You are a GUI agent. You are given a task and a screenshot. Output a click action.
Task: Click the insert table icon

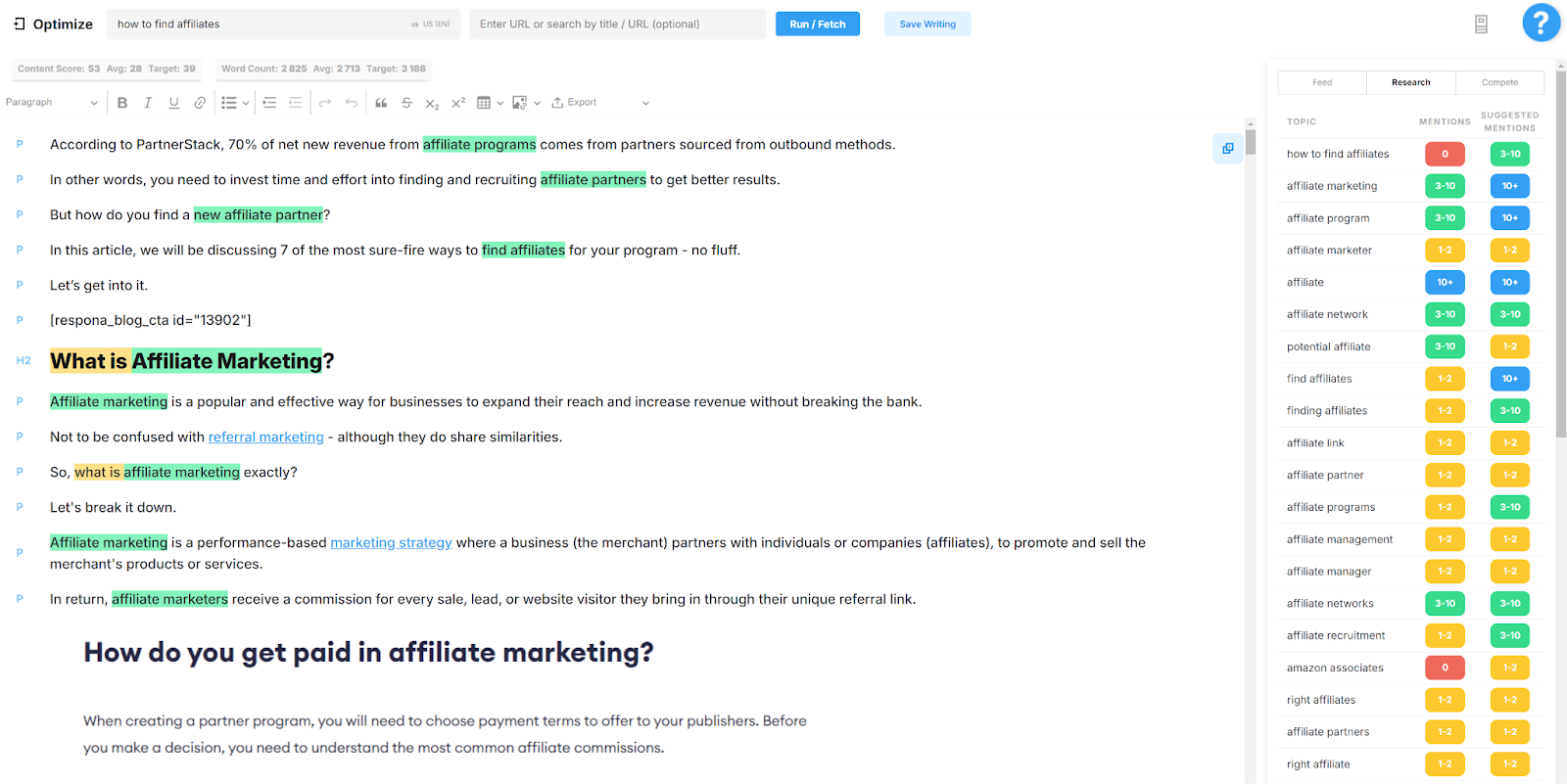point(484,103)
